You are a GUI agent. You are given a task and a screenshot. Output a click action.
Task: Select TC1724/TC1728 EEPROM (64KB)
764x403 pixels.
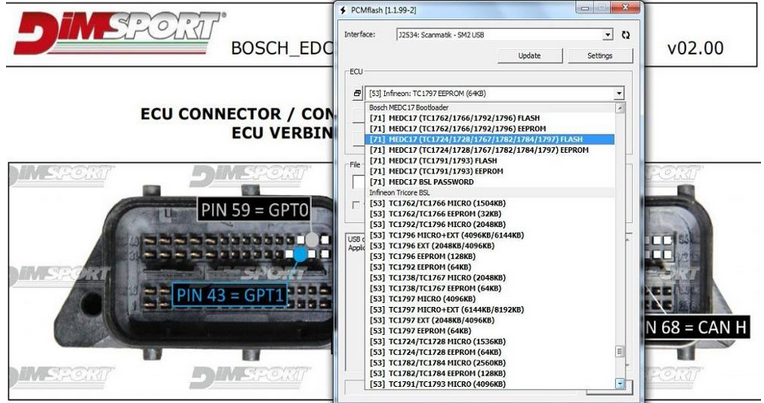tap(489, 353)
